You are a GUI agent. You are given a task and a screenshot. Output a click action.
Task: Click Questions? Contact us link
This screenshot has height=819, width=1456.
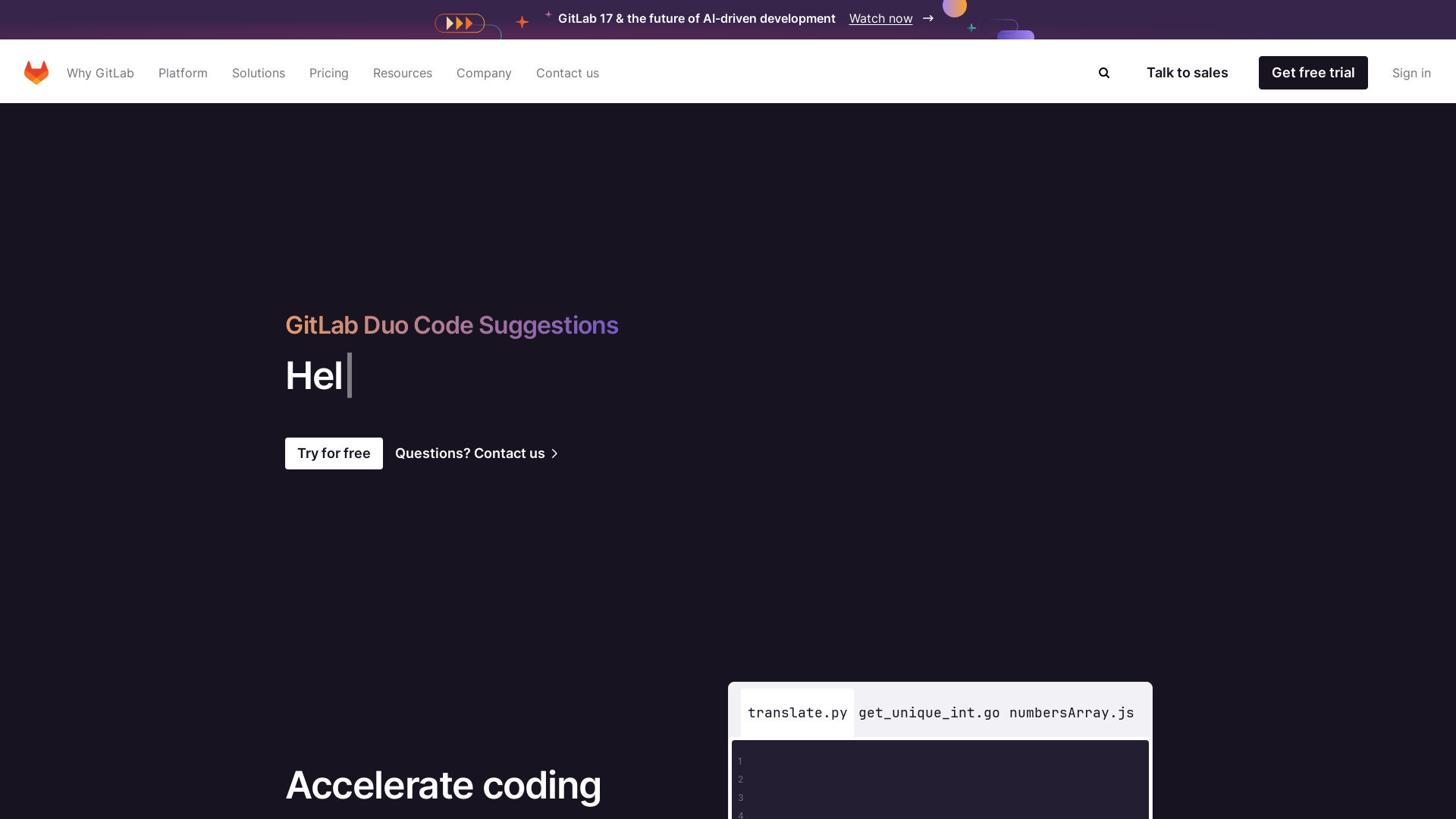pyautogui.click(x=476, y=453)
